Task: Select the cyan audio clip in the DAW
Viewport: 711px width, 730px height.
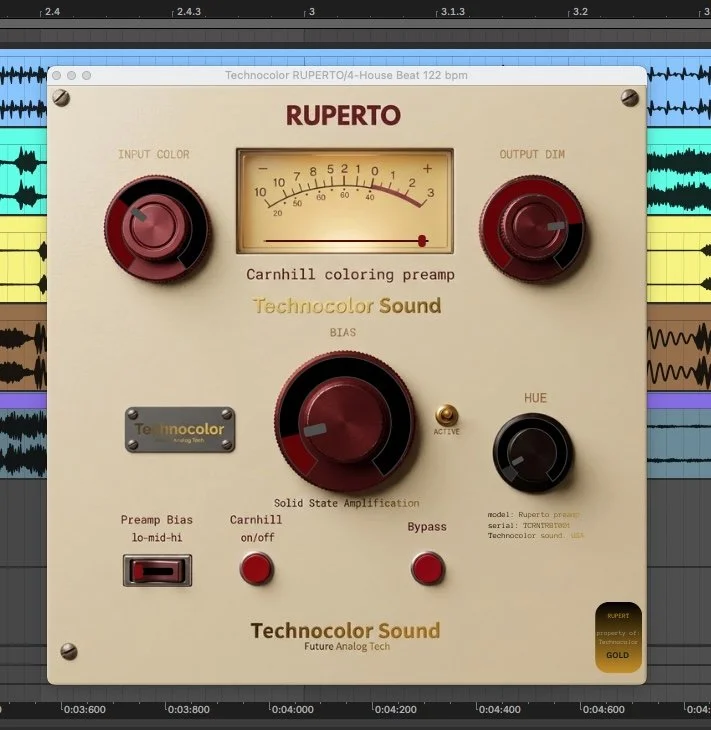Action: (23, 171)
